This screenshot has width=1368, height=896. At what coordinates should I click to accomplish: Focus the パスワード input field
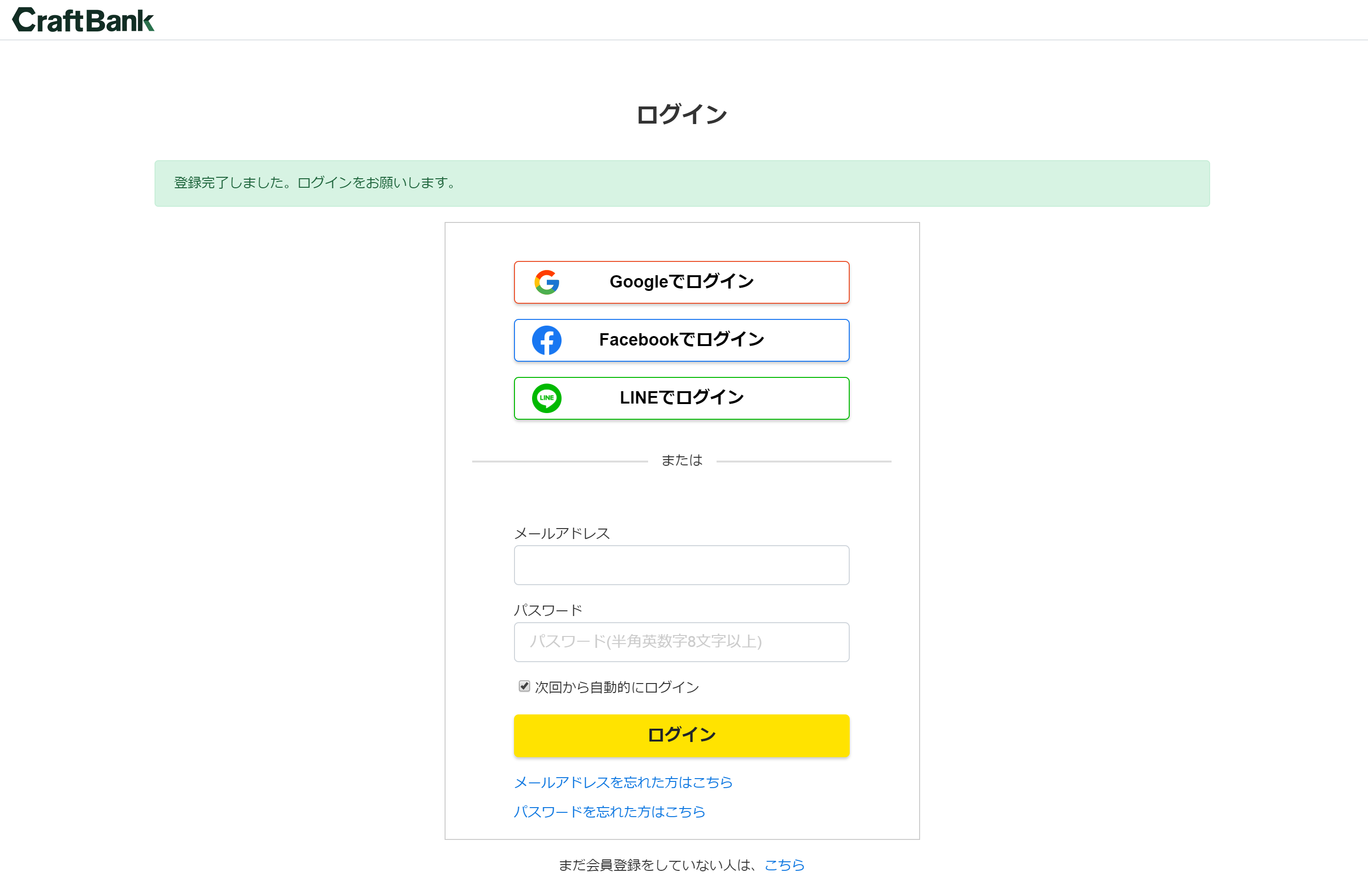coord(681,642)
